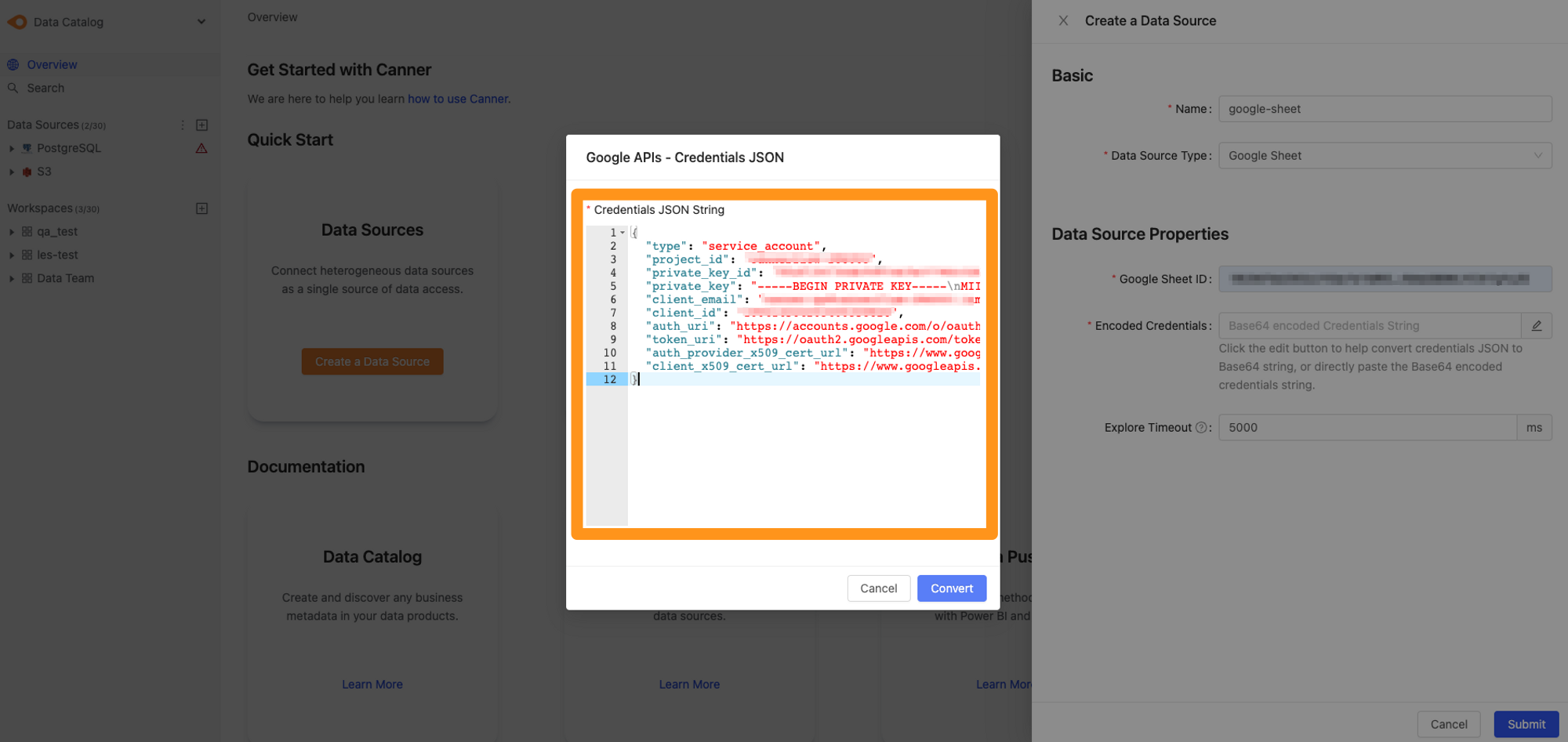
Task: Click the PostgreSQL warning triangle icon
Action: pyautogui.click(x=201, y=148)
